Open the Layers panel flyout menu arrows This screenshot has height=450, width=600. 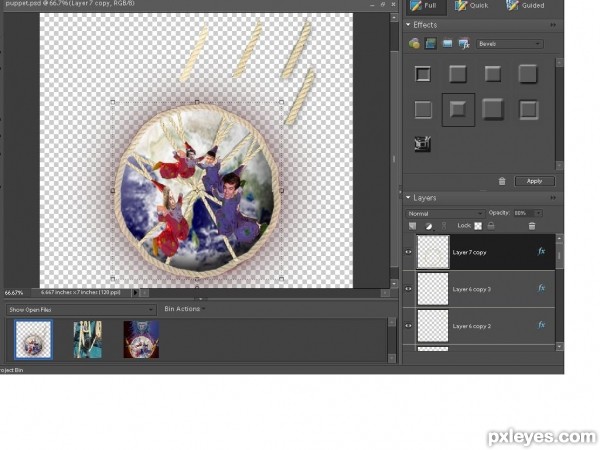553,197
